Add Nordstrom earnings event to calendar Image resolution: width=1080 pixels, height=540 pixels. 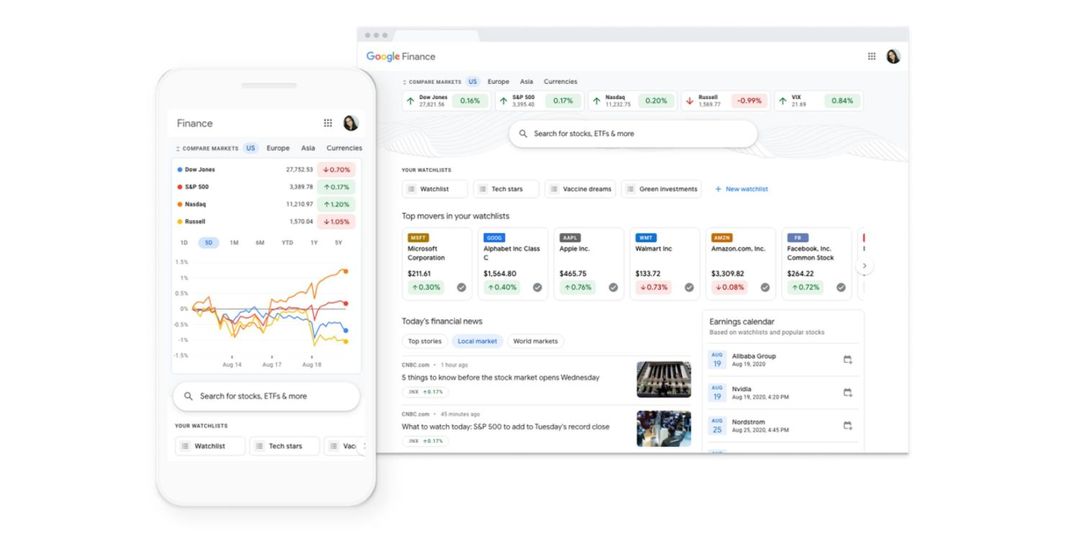pos(847,426)
